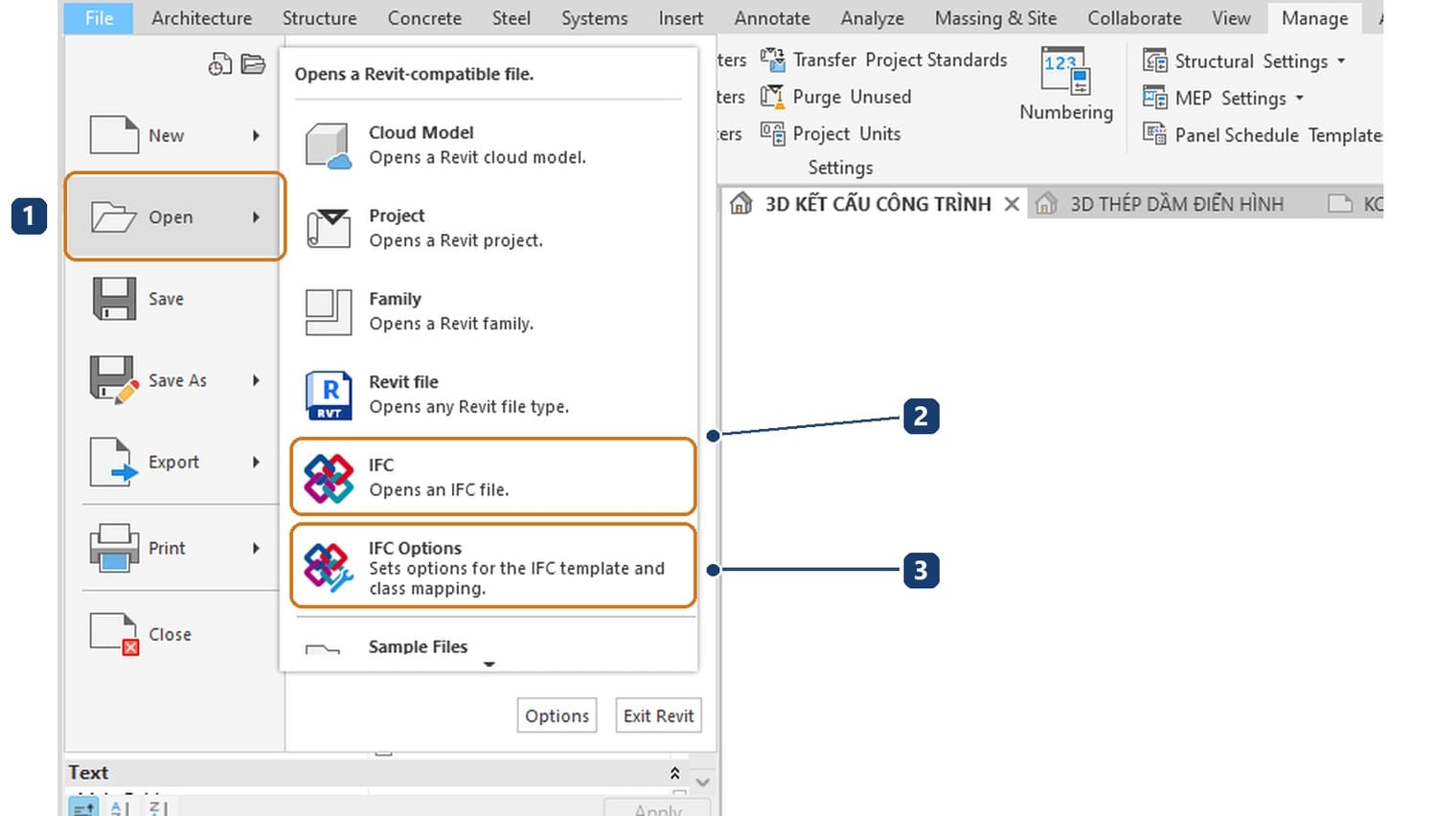
Task: Click the Exit Revit button
Action: (x=658, y=715)
